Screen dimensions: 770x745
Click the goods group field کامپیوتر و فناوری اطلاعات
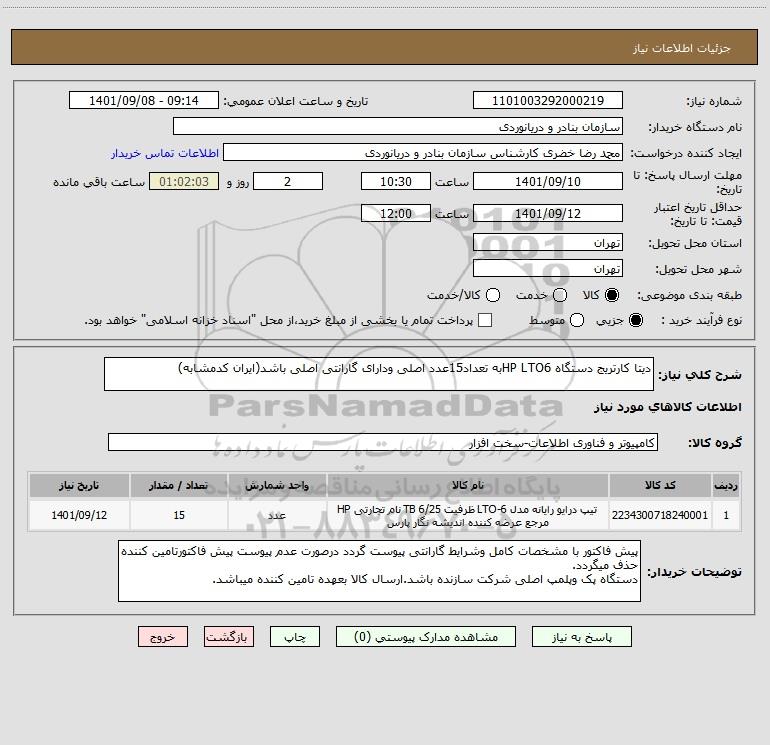(x=383, y=442)
